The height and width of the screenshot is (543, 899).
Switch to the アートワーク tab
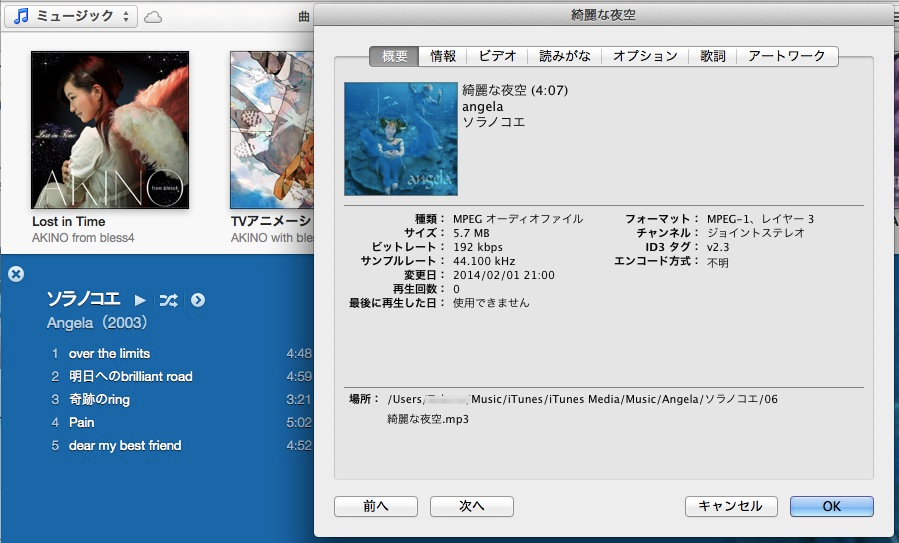tap(787, 56)
